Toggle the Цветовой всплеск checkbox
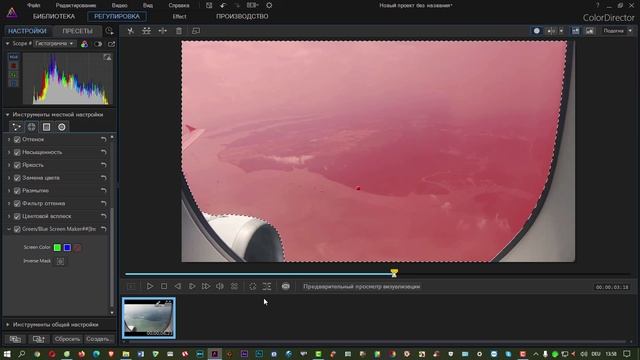 [x=17, y=216]
